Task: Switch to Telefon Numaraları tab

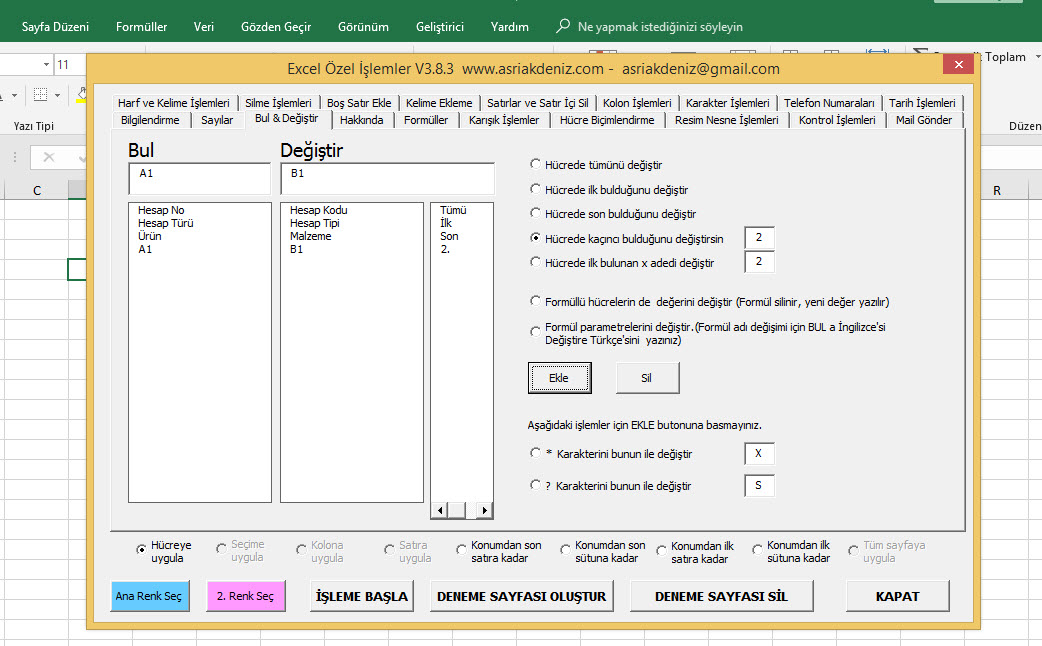Action: click(829, 103)
